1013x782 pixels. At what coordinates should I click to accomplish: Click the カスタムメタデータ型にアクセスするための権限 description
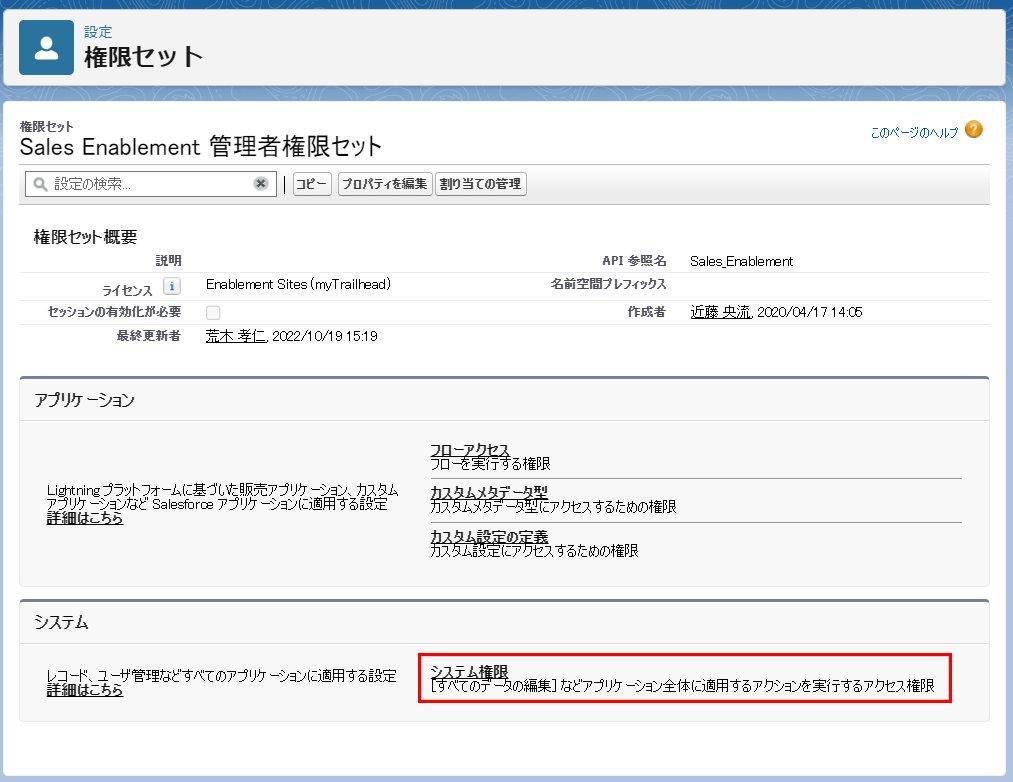coord(553,507)
